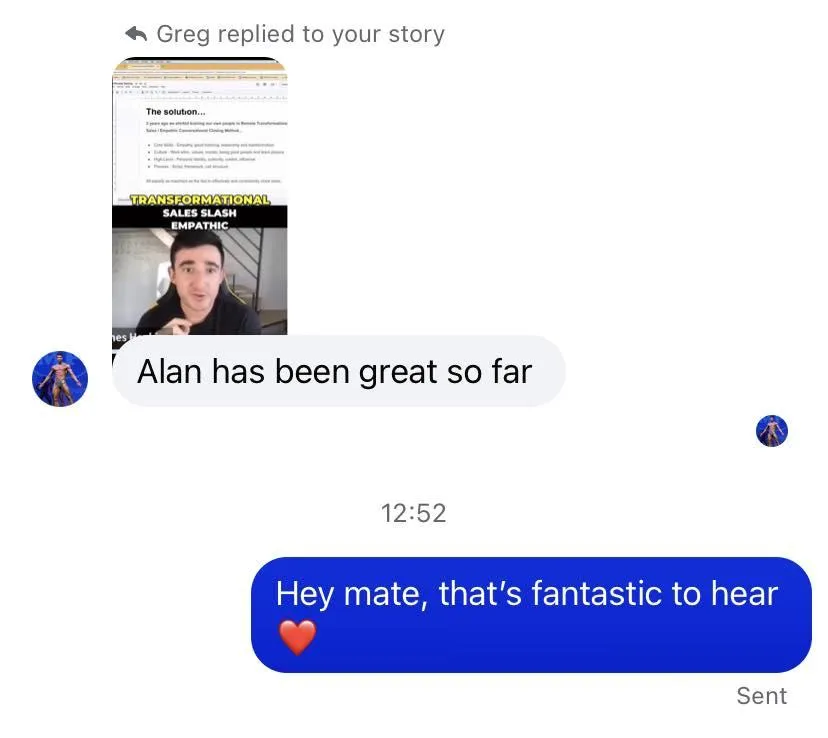The image size is (828, 738).
Task: Click "Greg replied to your story" text
Action: (x=300, y=34)
